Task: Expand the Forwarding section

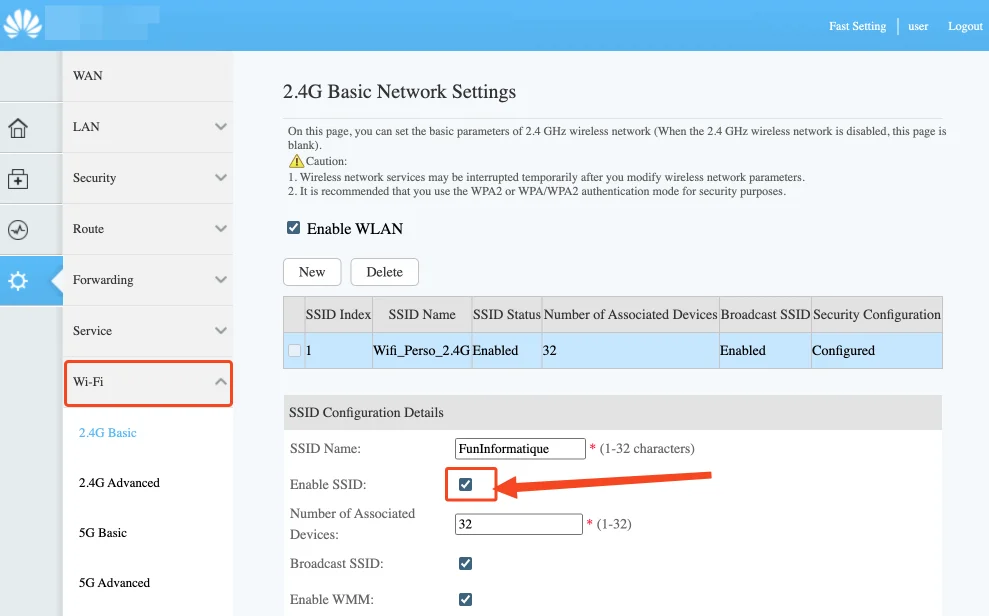Action: 148,280
